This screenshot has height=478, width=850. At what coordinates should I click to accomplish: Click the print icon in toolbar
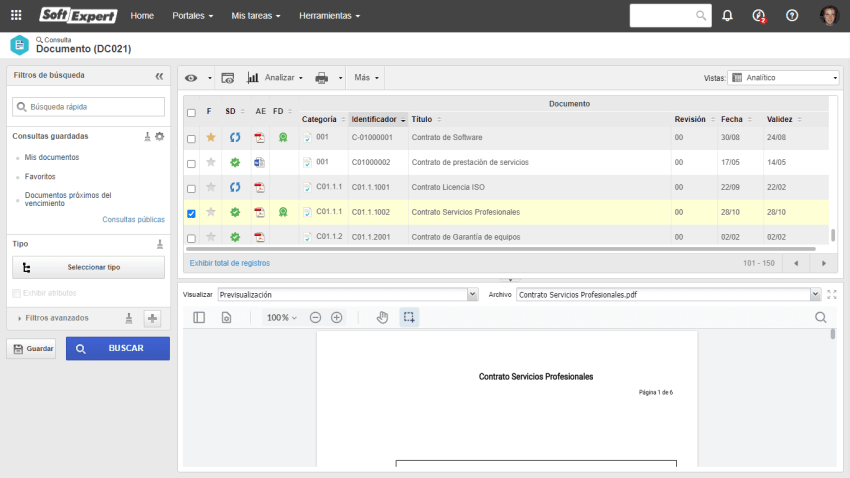tap(322, 77)
